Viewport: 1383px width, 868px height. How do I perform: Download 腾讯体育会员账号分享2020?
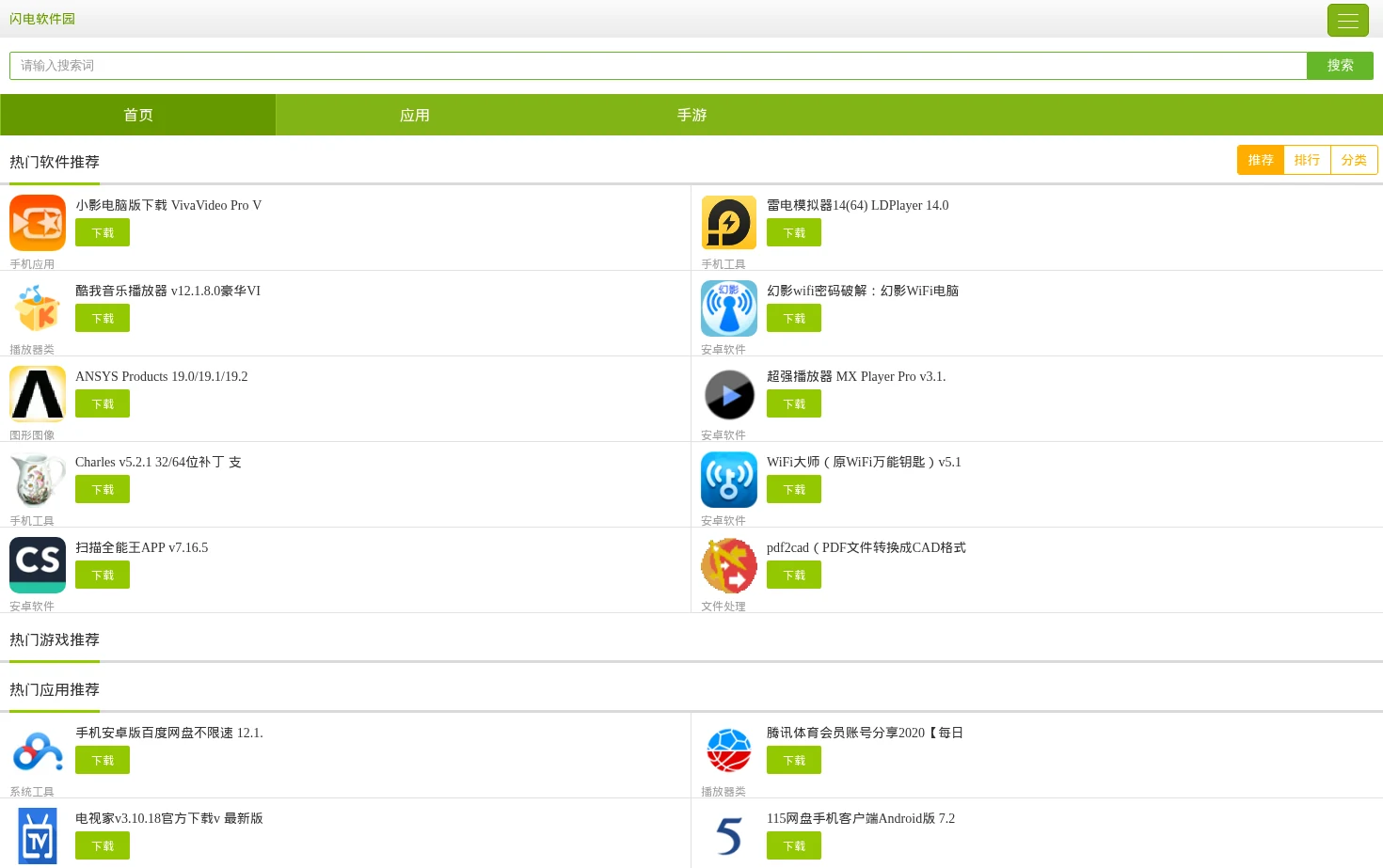tap(794, 760)
